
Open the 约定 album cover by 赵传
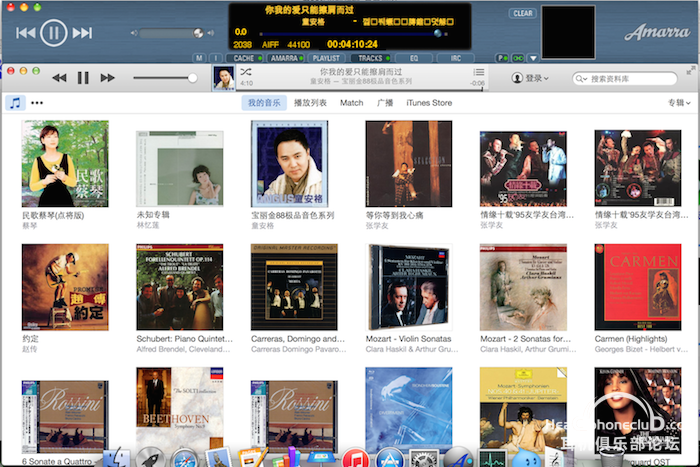pyautogui.click(x=65, y=287)
